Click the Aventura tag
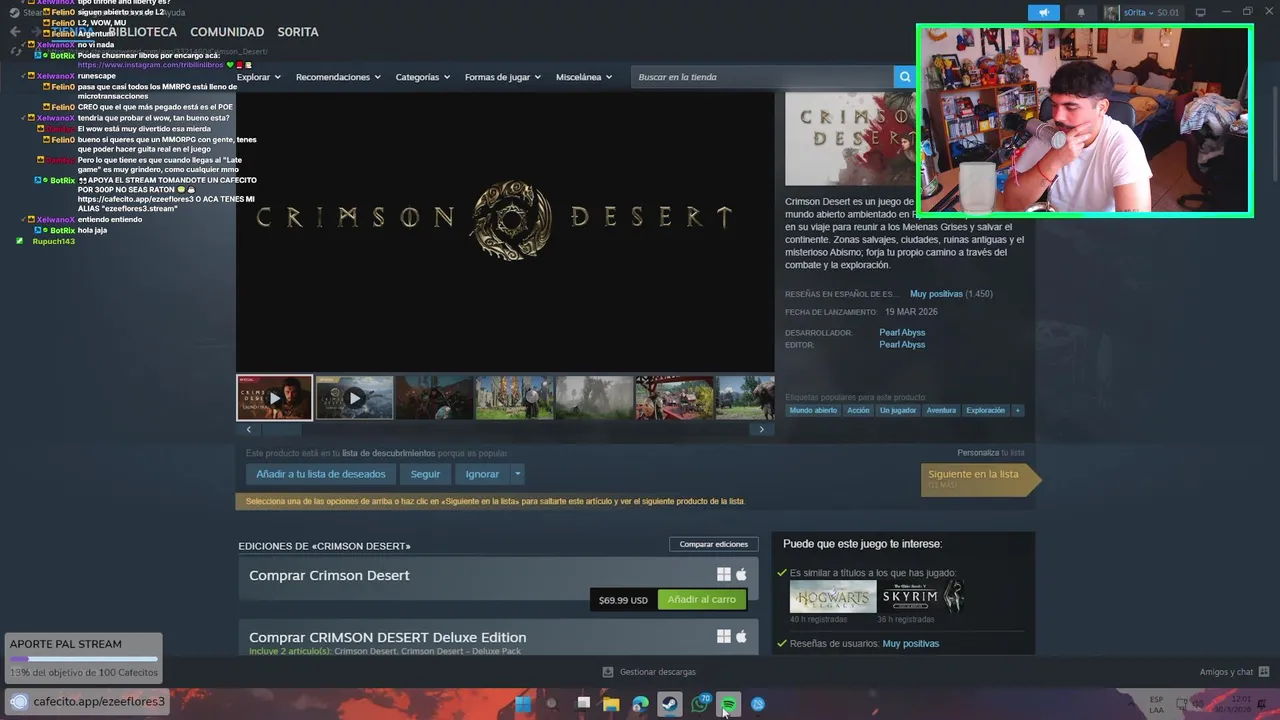 [x=941, y=410]
